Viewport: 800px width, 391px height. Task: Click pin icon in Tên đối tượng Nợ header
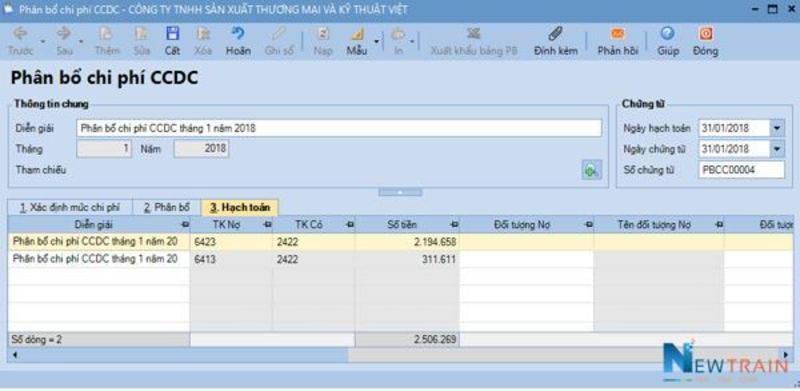[719, 225]
